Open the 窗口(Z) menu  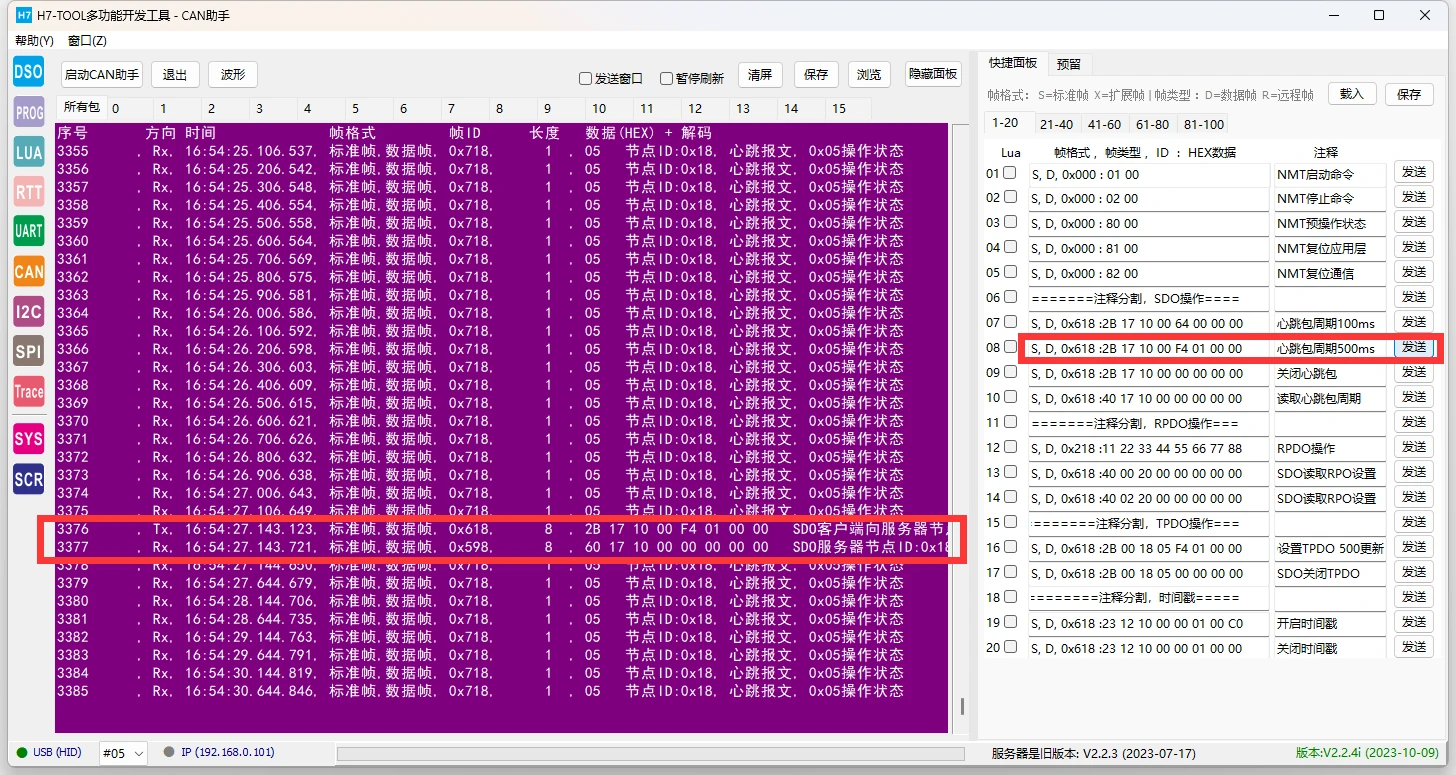pyautogui.click(x=87, y=41)
